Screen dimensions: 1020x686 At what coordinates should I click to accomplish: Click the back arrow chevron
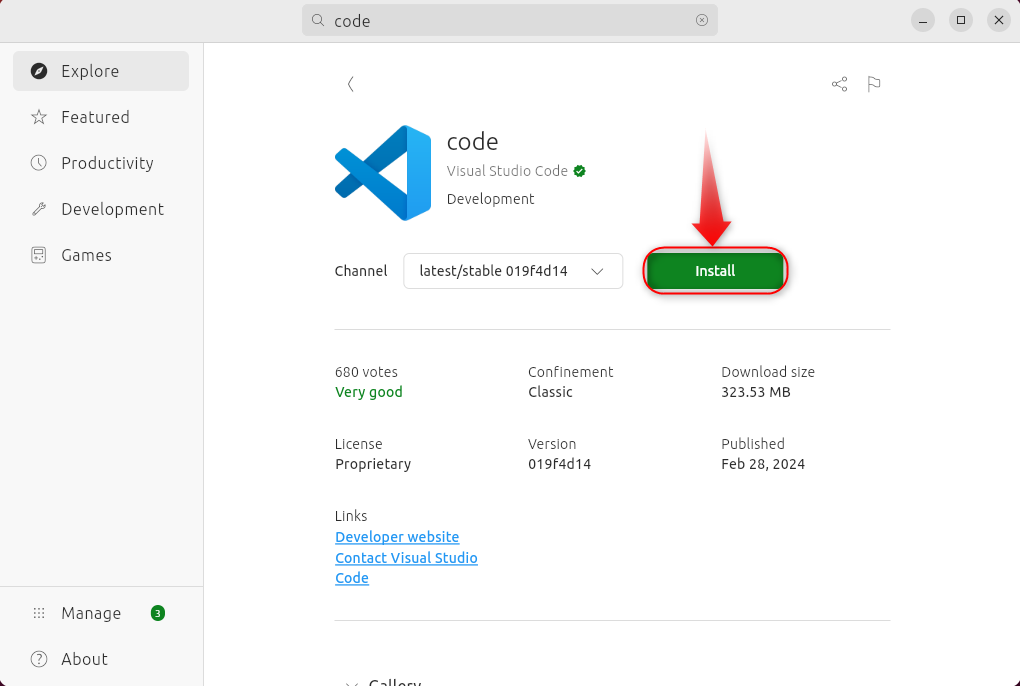(350, 84)
